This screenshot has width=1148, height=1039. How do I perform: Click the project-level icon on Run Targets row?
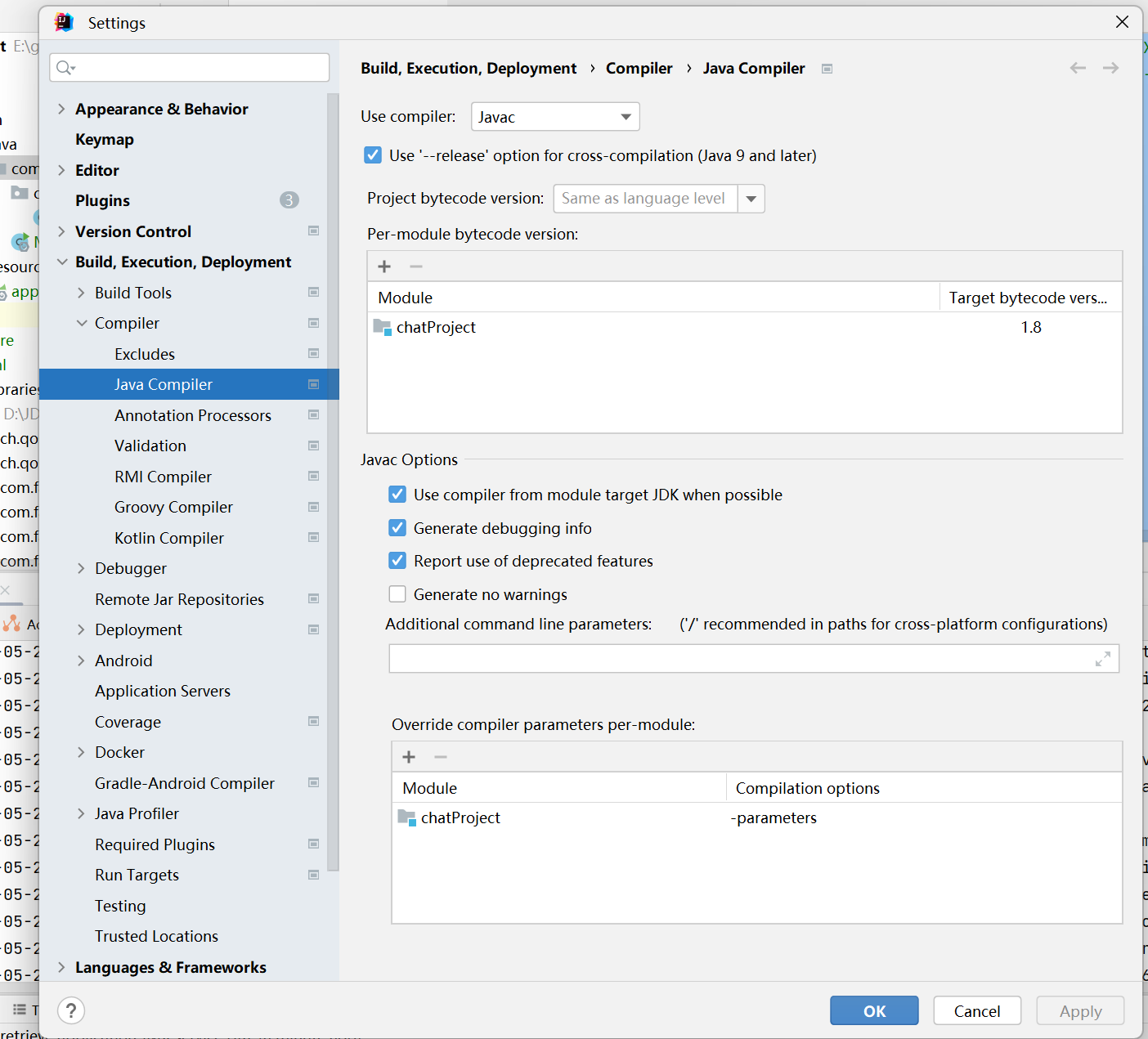click(x=313, y=875)
